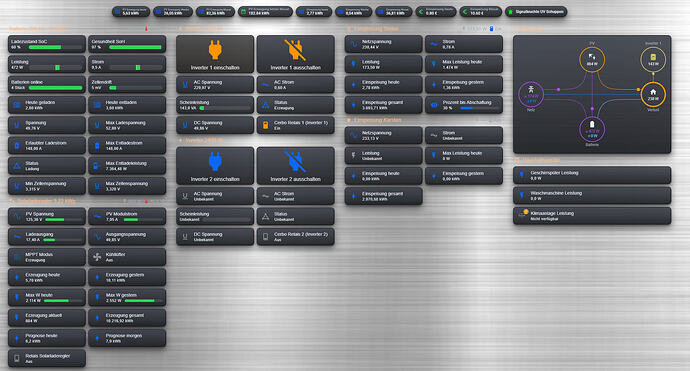Click the Max Zellenspannung icon
The image size is (690, 371).
(97, 186)
